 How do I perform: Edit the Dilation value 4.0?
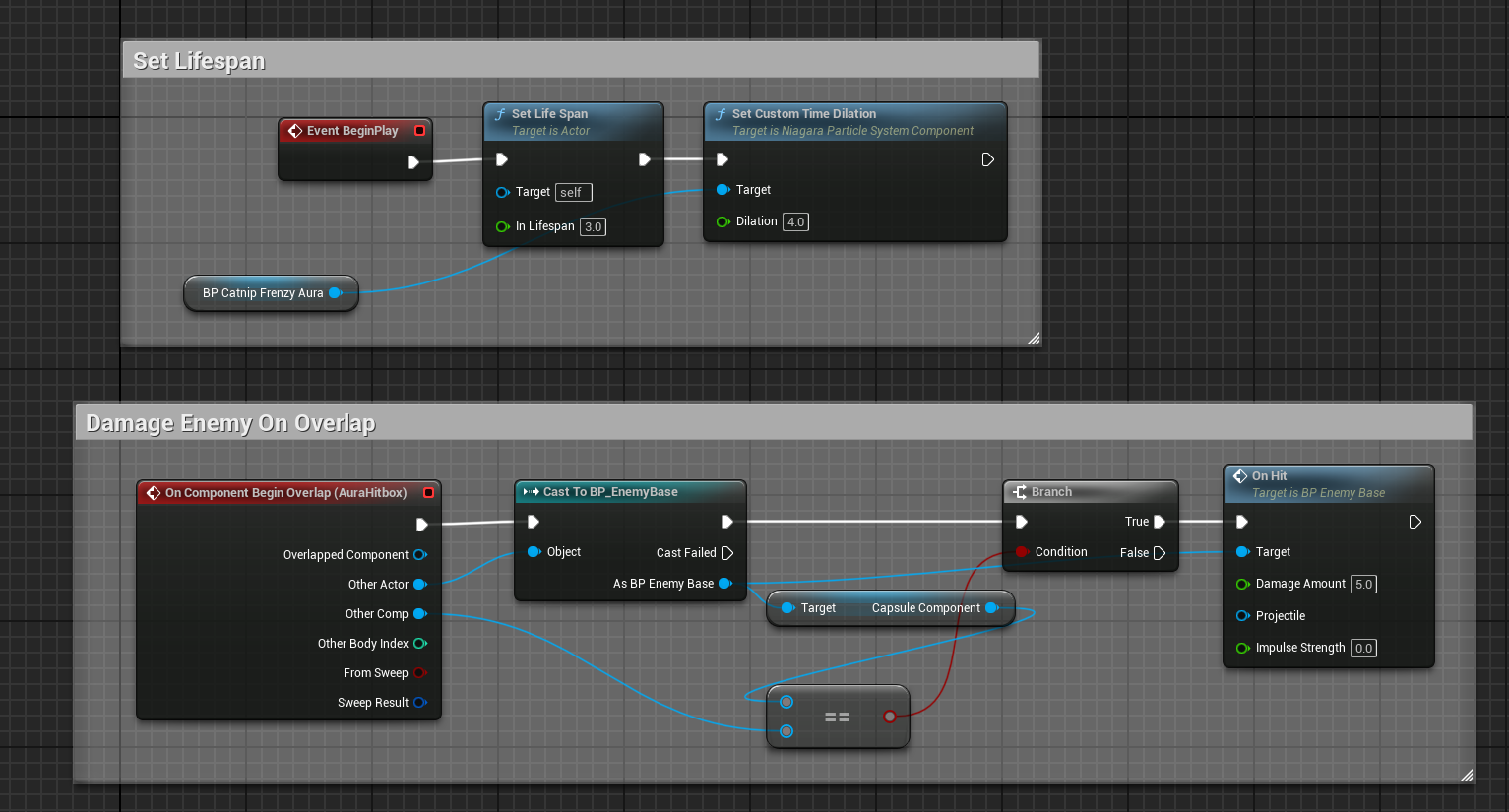point(795,221)
